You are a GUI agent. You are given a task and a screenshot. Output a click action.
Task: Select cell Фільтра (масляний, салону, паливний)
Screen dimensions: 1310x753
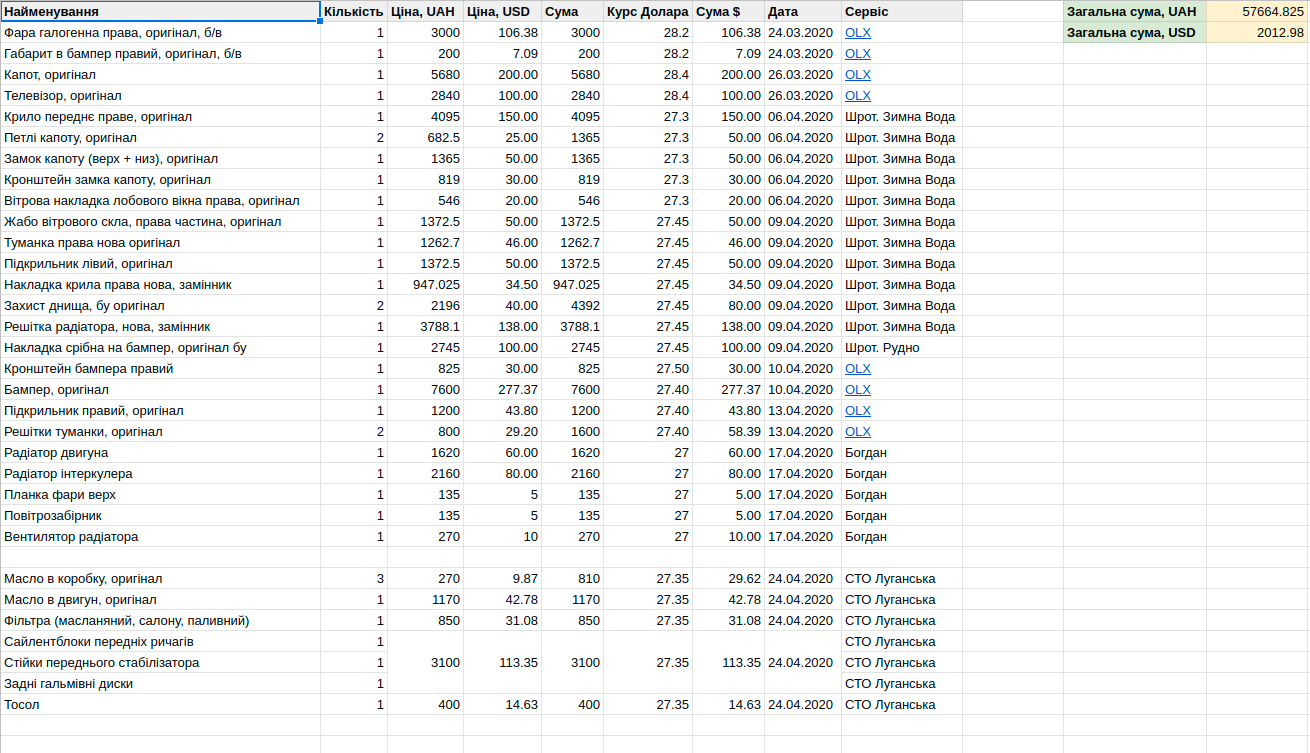pyautogui.click(x=160, y=620)
